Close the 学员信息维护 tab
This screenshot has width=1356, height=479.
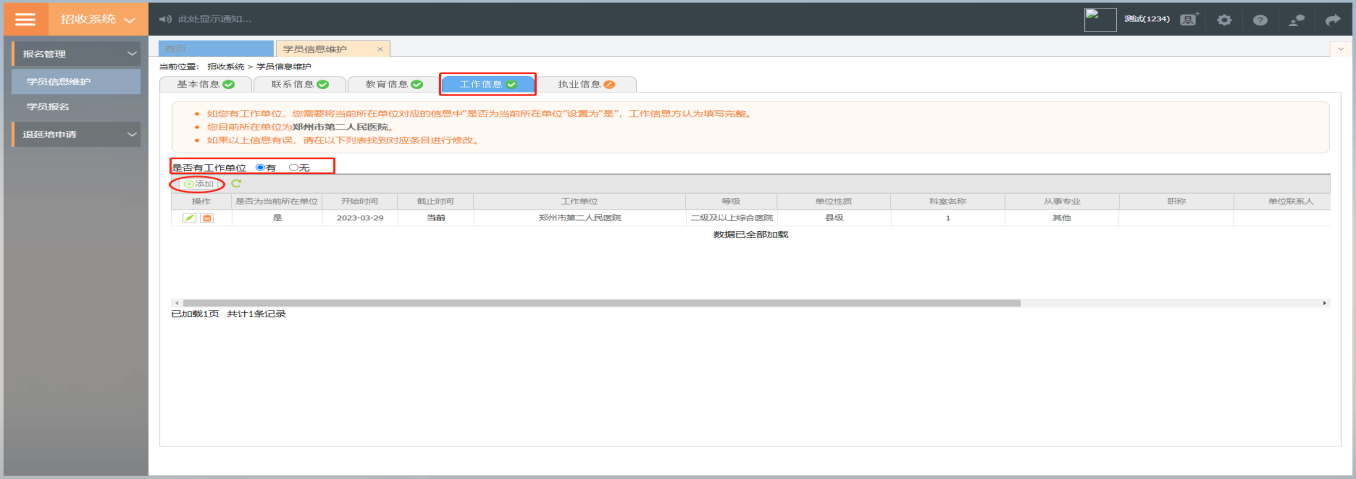tap(380, 49)
